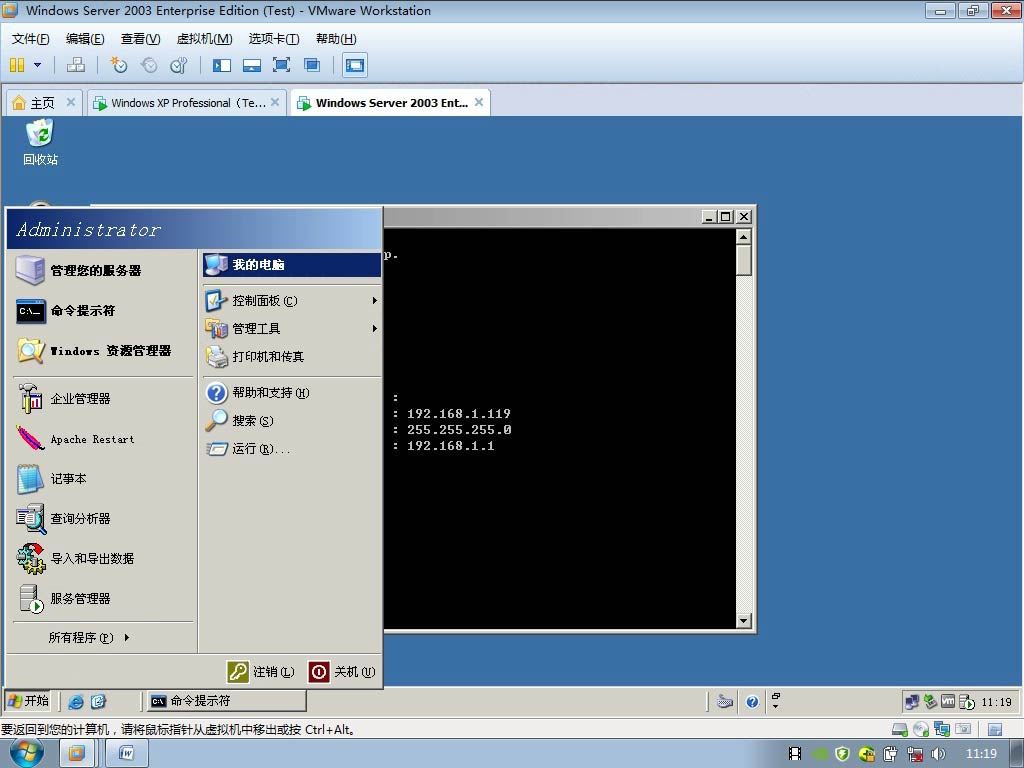Open the 选项卡(T) menu

coord(274,39)
